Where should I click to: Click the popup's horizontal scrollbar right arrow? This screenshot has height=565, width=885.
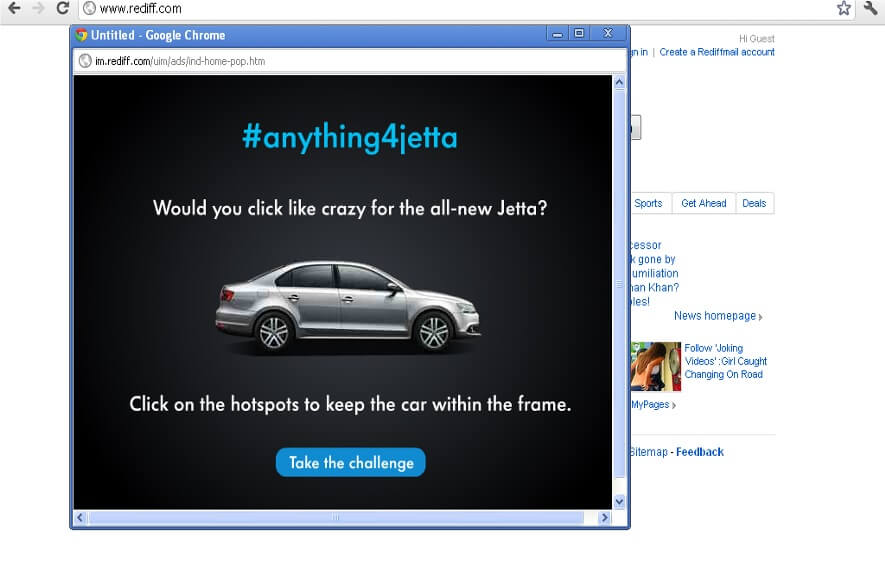pos(604,518)
